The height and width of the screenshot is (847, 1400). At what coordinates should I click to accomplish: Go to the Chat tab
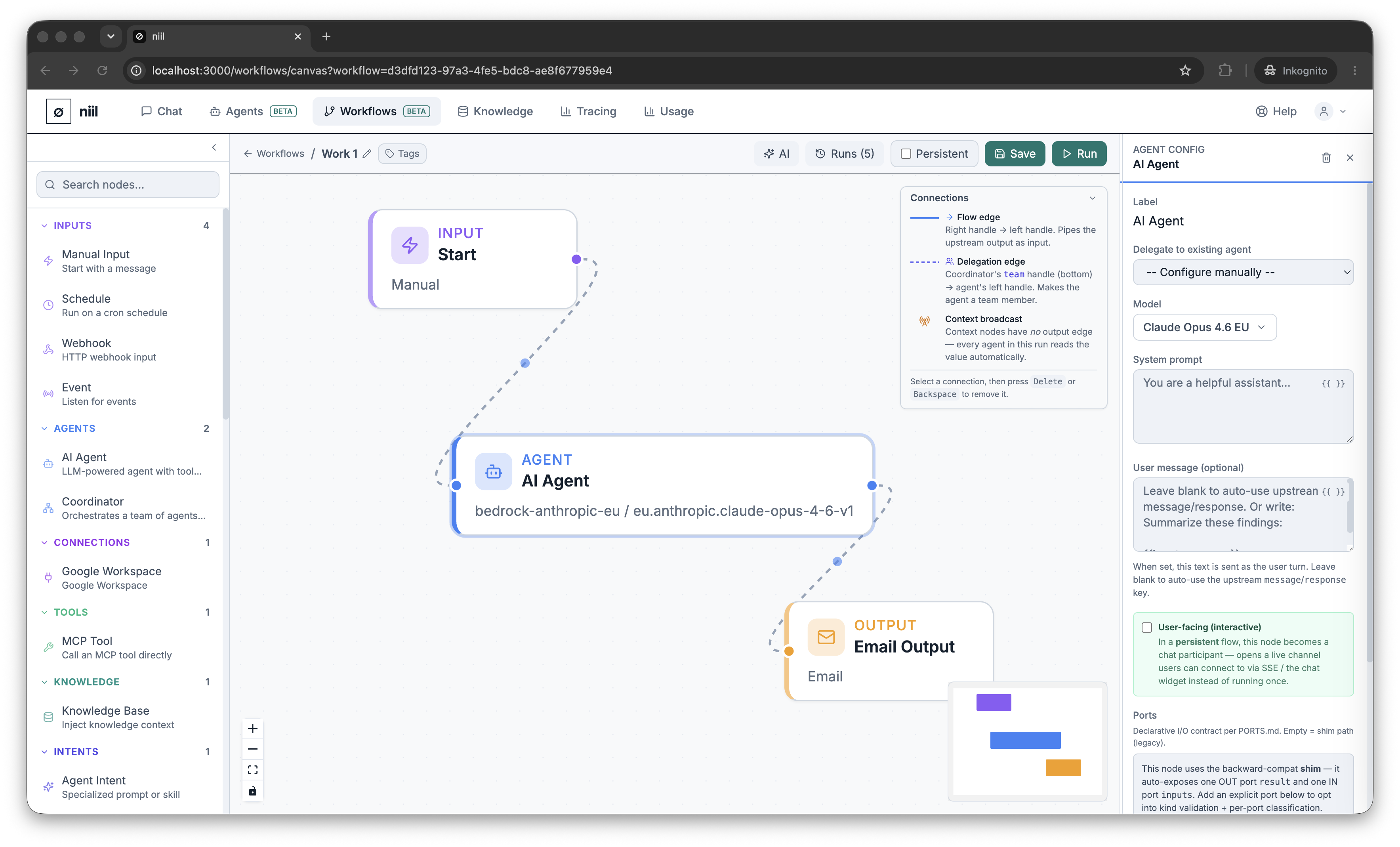161,111
